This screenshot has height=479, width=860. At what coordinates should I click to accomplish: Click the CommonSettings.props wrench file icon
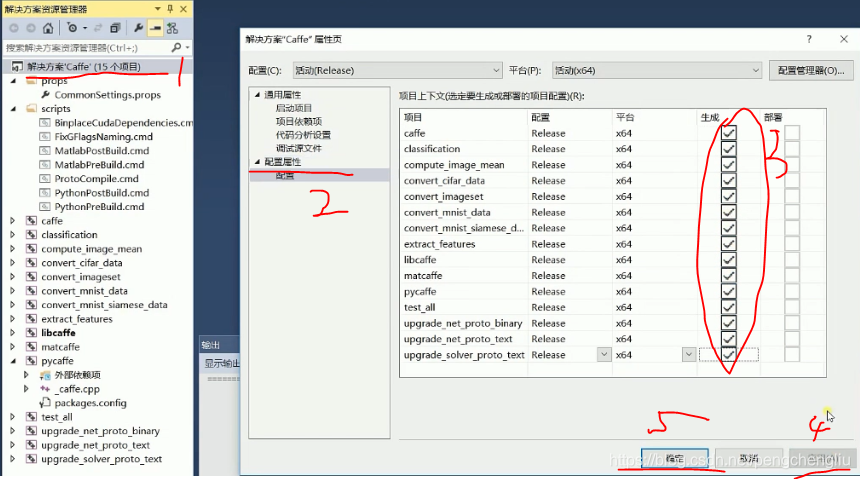[46, 94]
